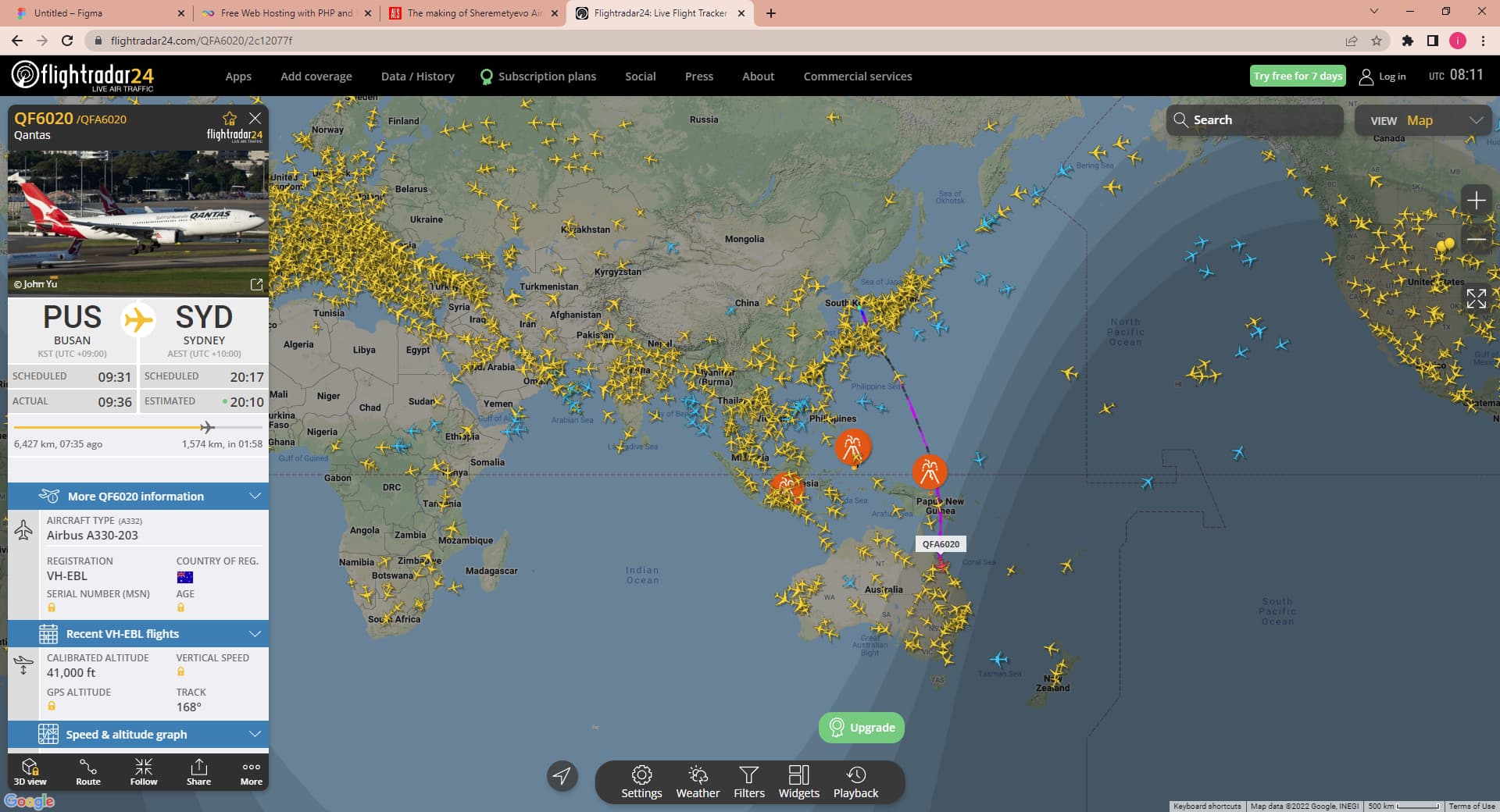1500x812 pixels.
Task: Open the More options in flight panel
Action: click(x=251, y=771)
